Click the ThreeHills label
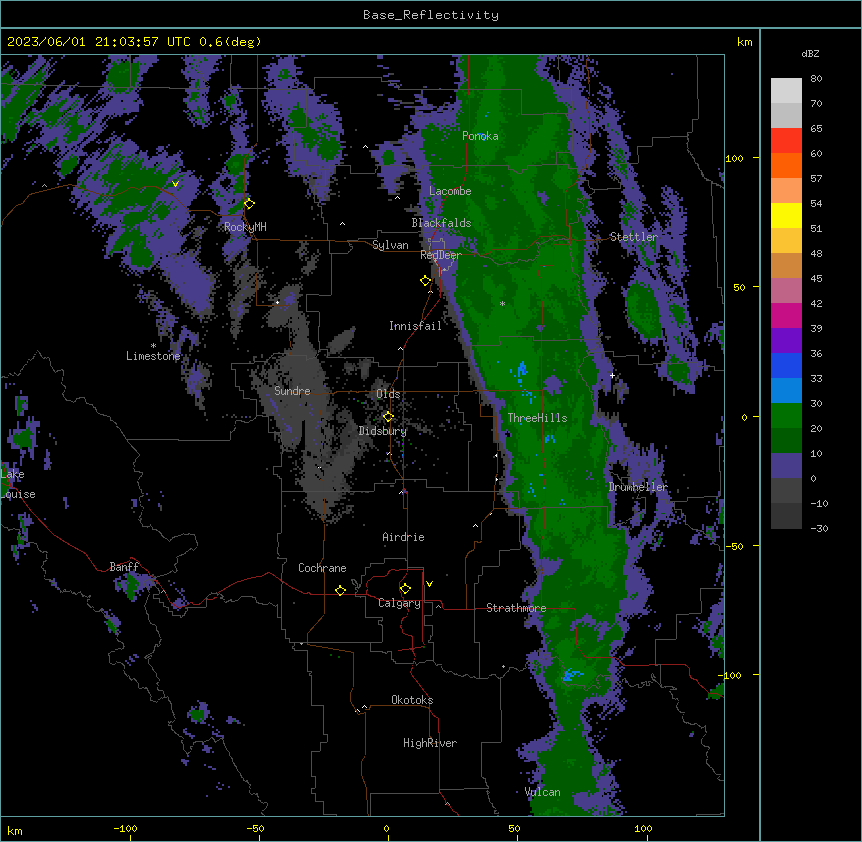Image resolution: width=862 pixels, height=842 pixels. coord(537,418)
